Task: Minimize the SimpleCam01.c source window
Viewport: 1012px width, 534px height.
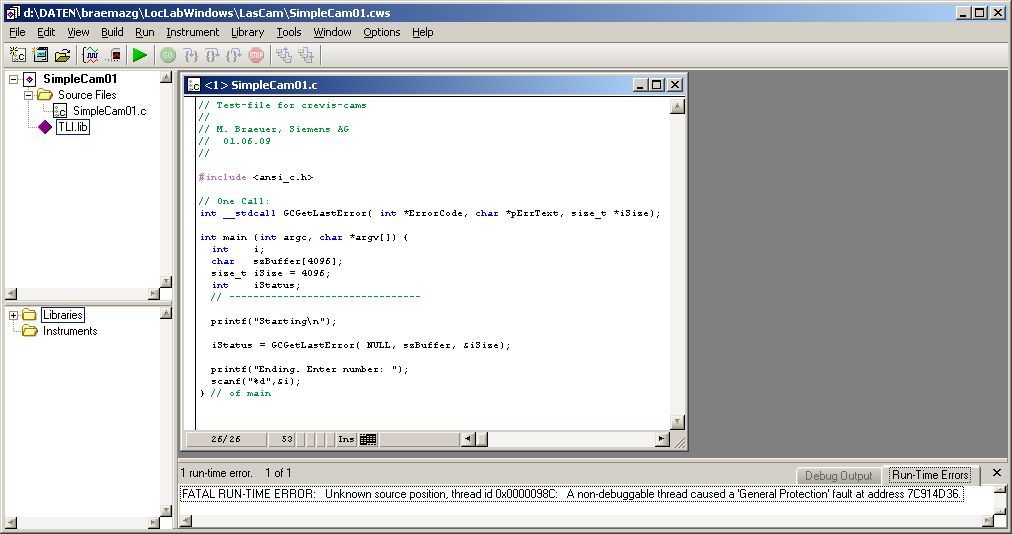Action: [x=640, y=85]
